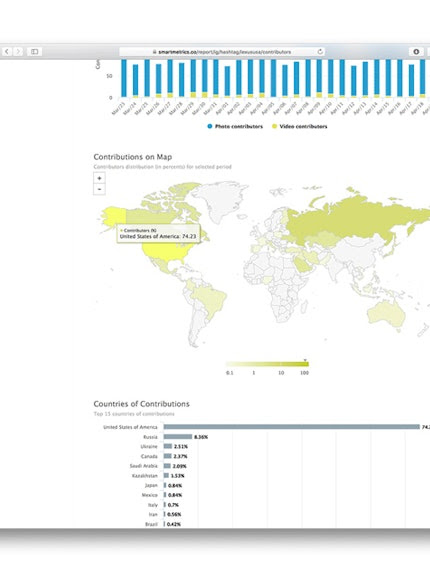The width and height of the screenshot is (430, 570).
Task: Click the Russia 8.36% bar
Action: point(177,437)
